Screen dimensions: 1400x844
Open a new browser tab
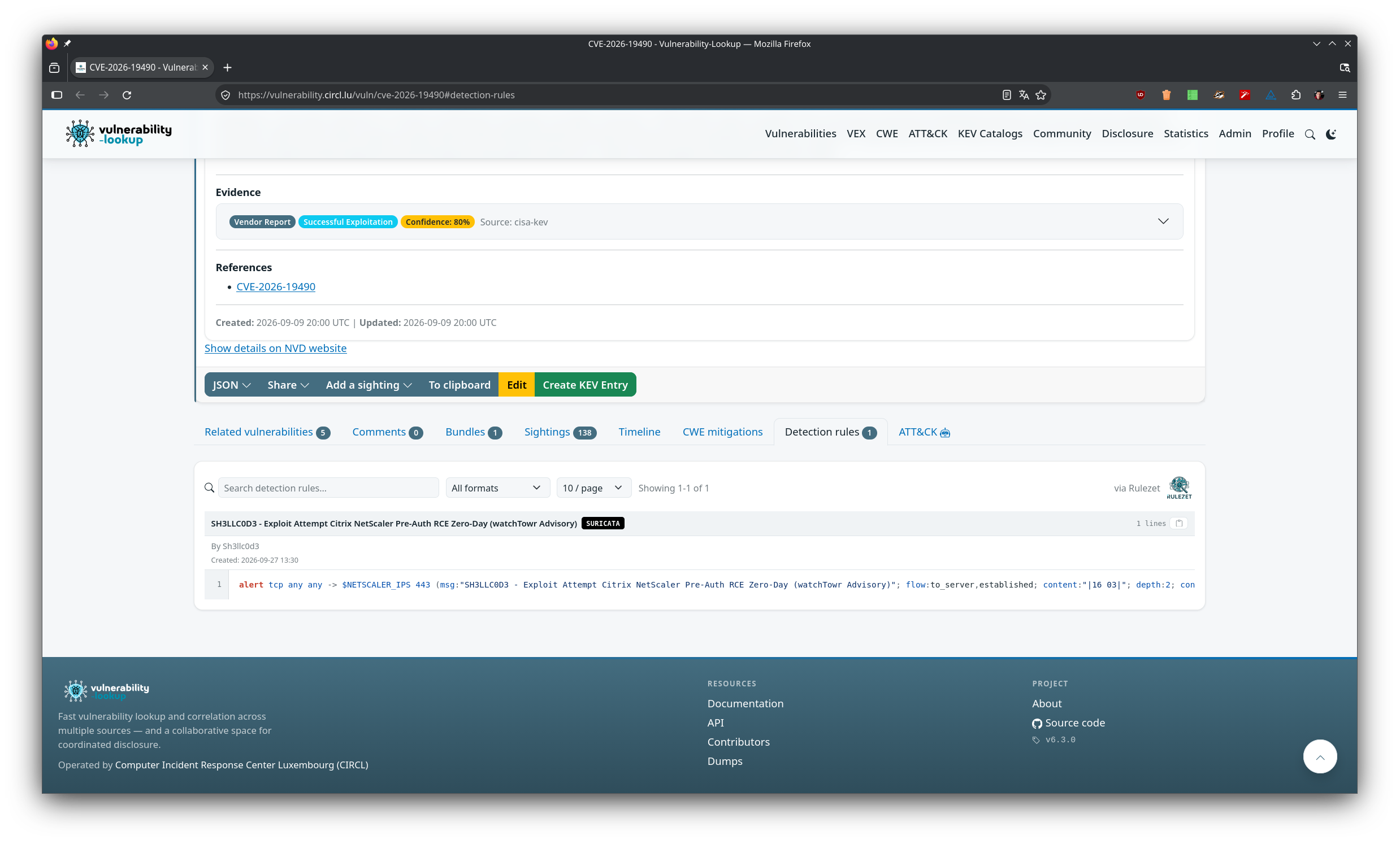click(x=227, y=68)
